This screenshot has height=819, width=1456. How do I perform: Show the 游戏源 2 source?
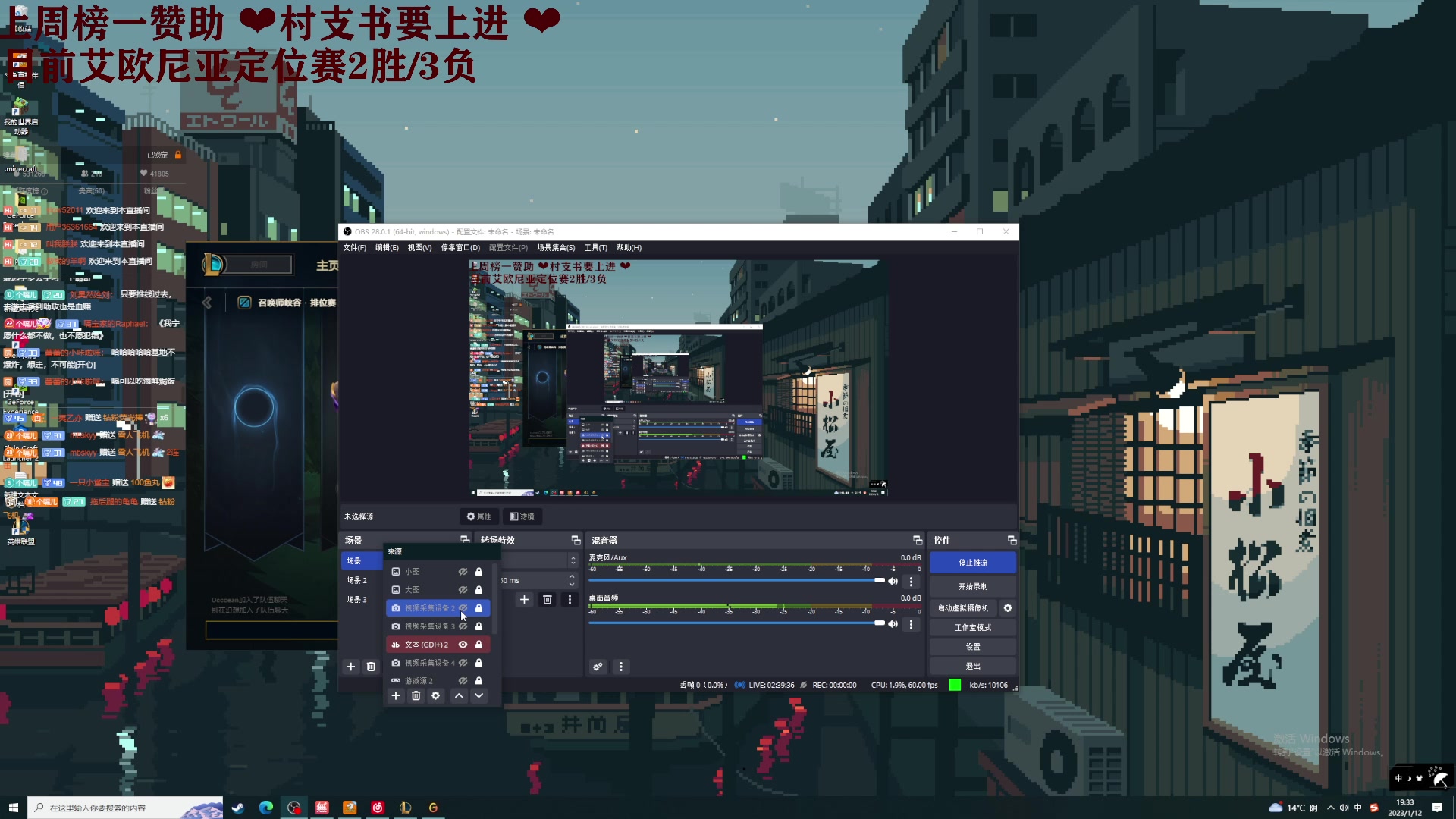(x=463, y=681)
